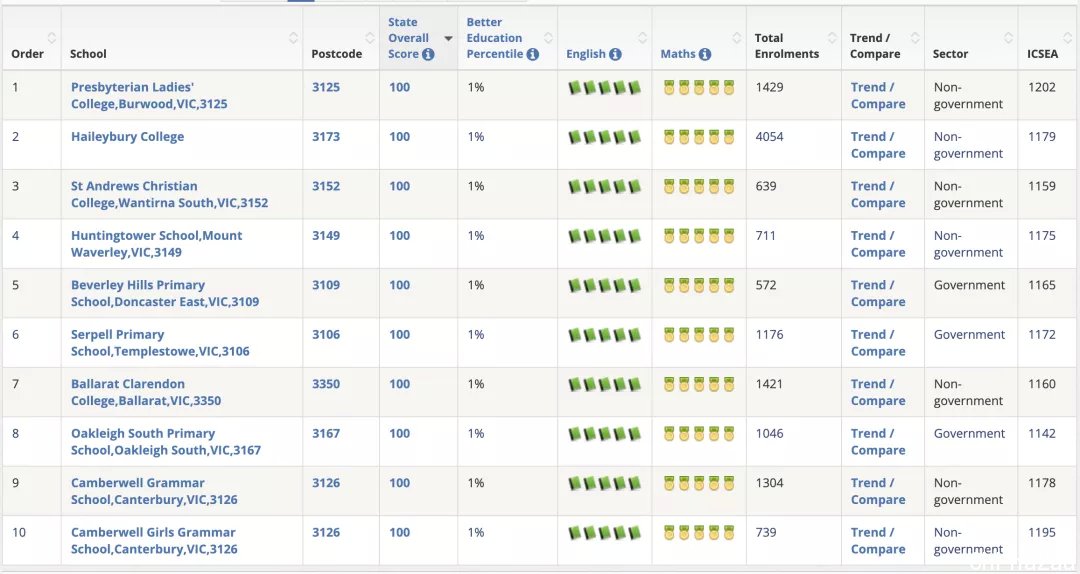Sort table by School column arrows
The height and width of the screenshot is (574, 1080).
coord(293,38)
